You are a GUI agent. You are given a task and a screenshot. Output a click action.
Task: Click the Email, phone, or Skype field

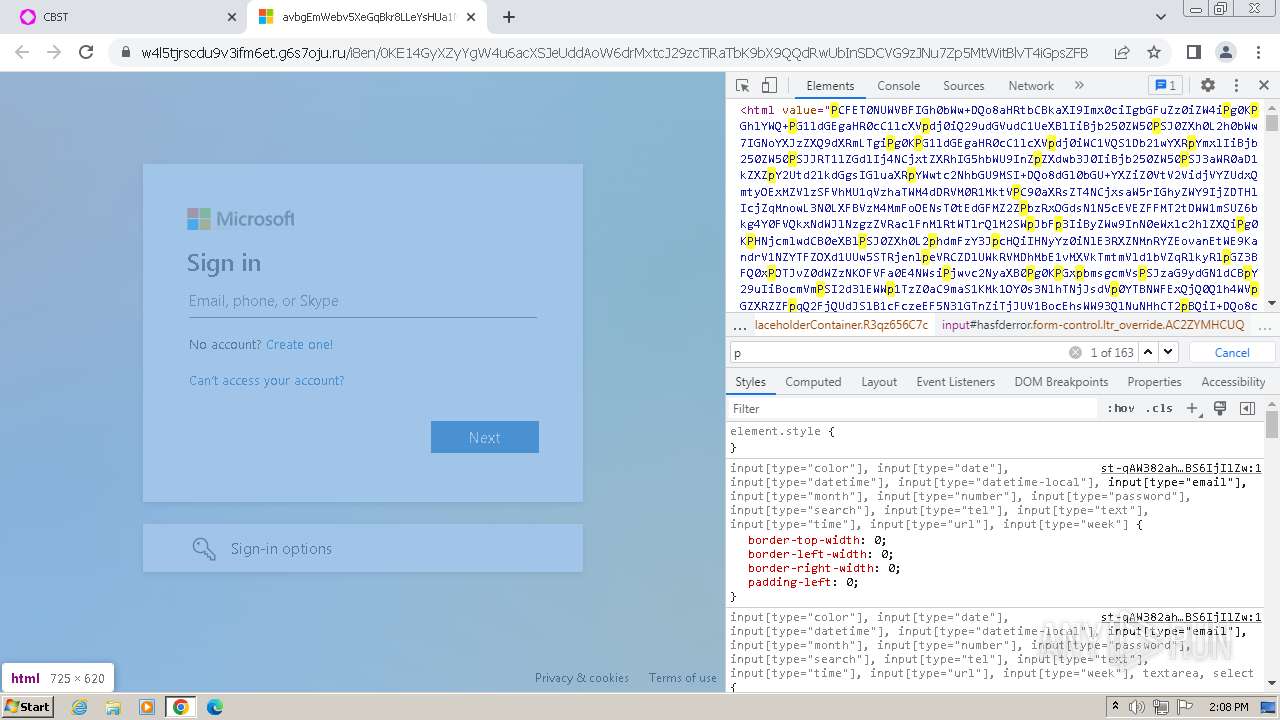[363, 301]
